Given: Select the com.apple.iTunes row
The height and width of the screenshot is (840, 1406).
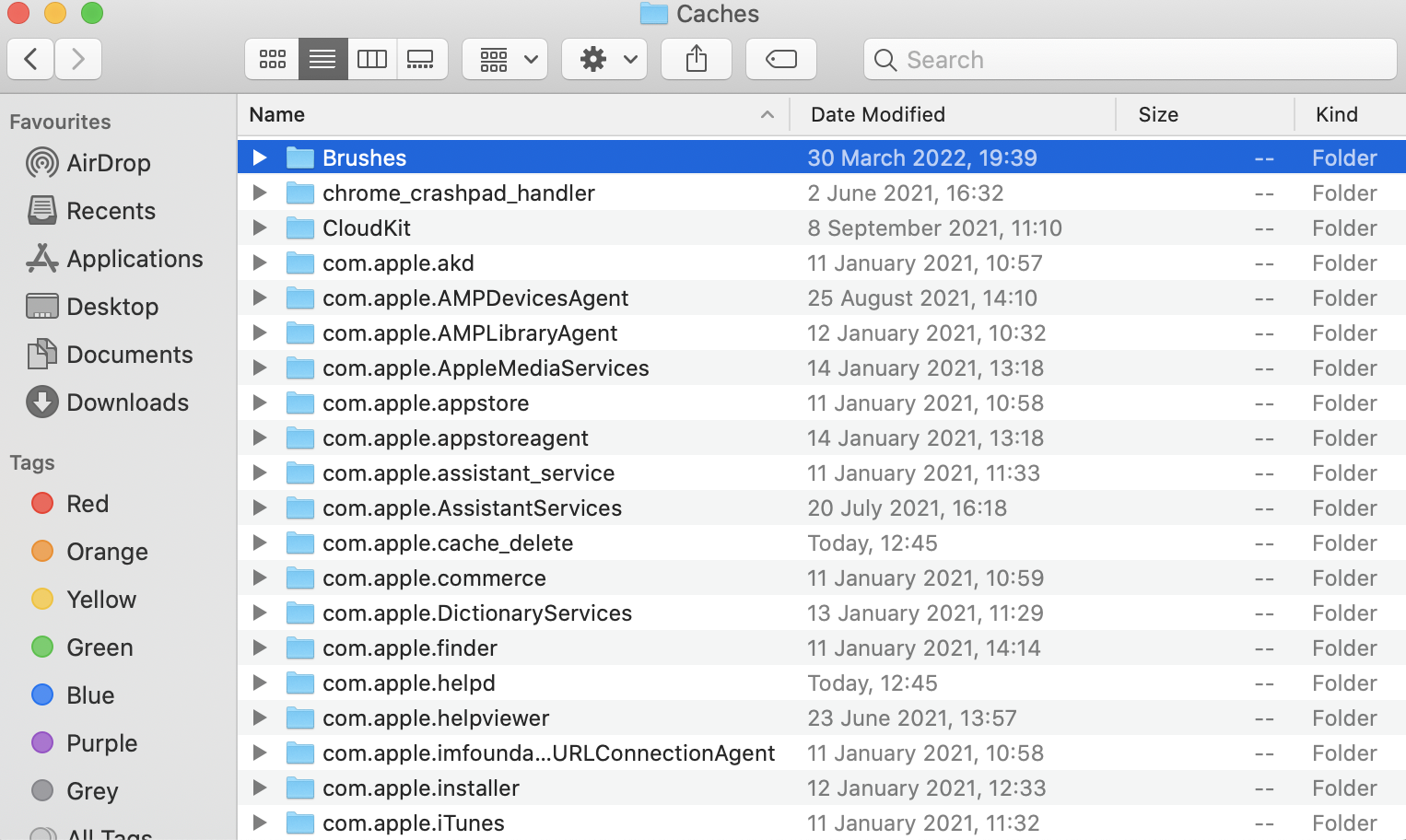Looking at the screenshot, I should pyautogui.click(x=822, y=823).
